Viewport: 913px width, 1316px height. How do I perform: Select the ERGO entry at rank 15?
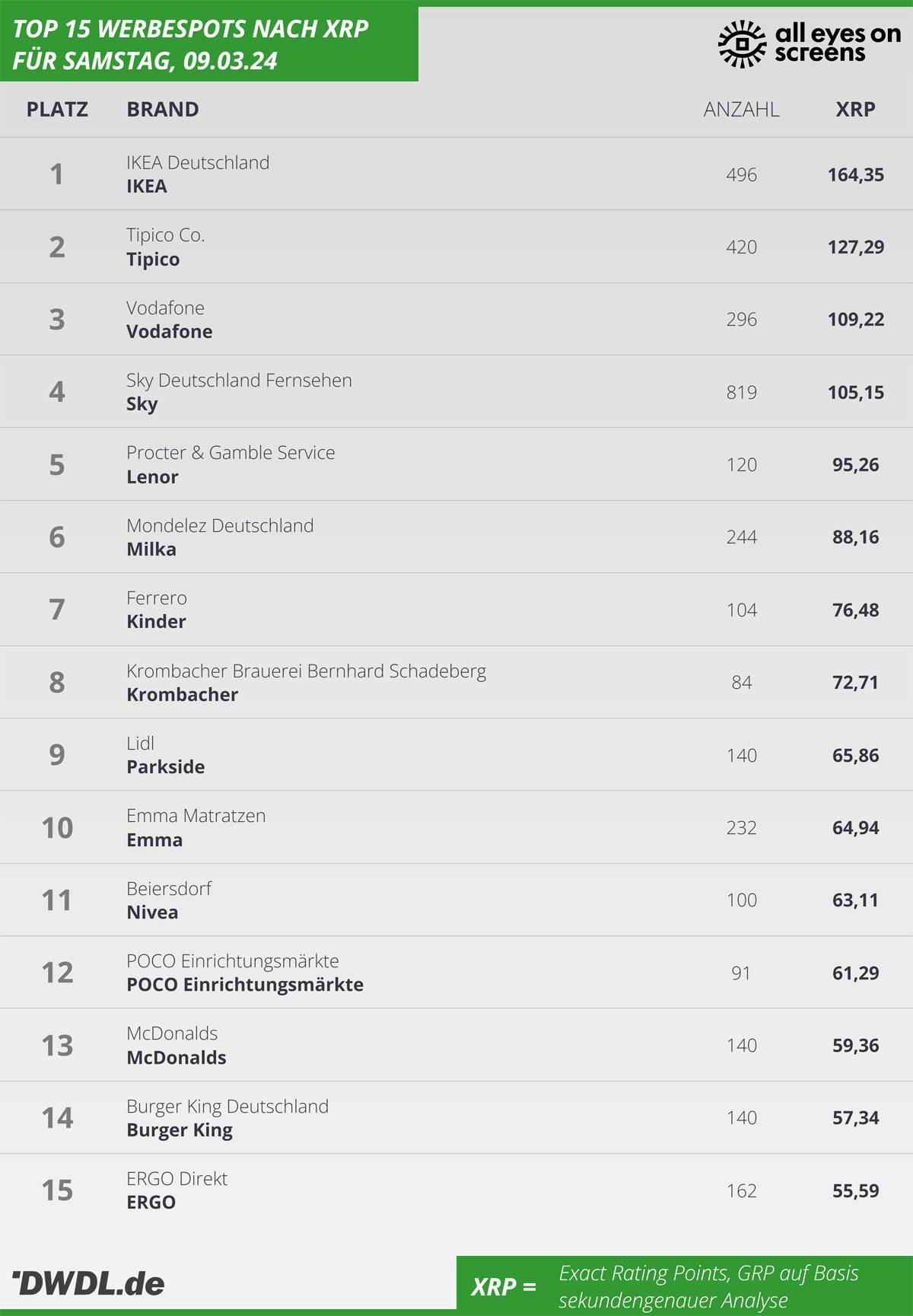pos(456,1190)
